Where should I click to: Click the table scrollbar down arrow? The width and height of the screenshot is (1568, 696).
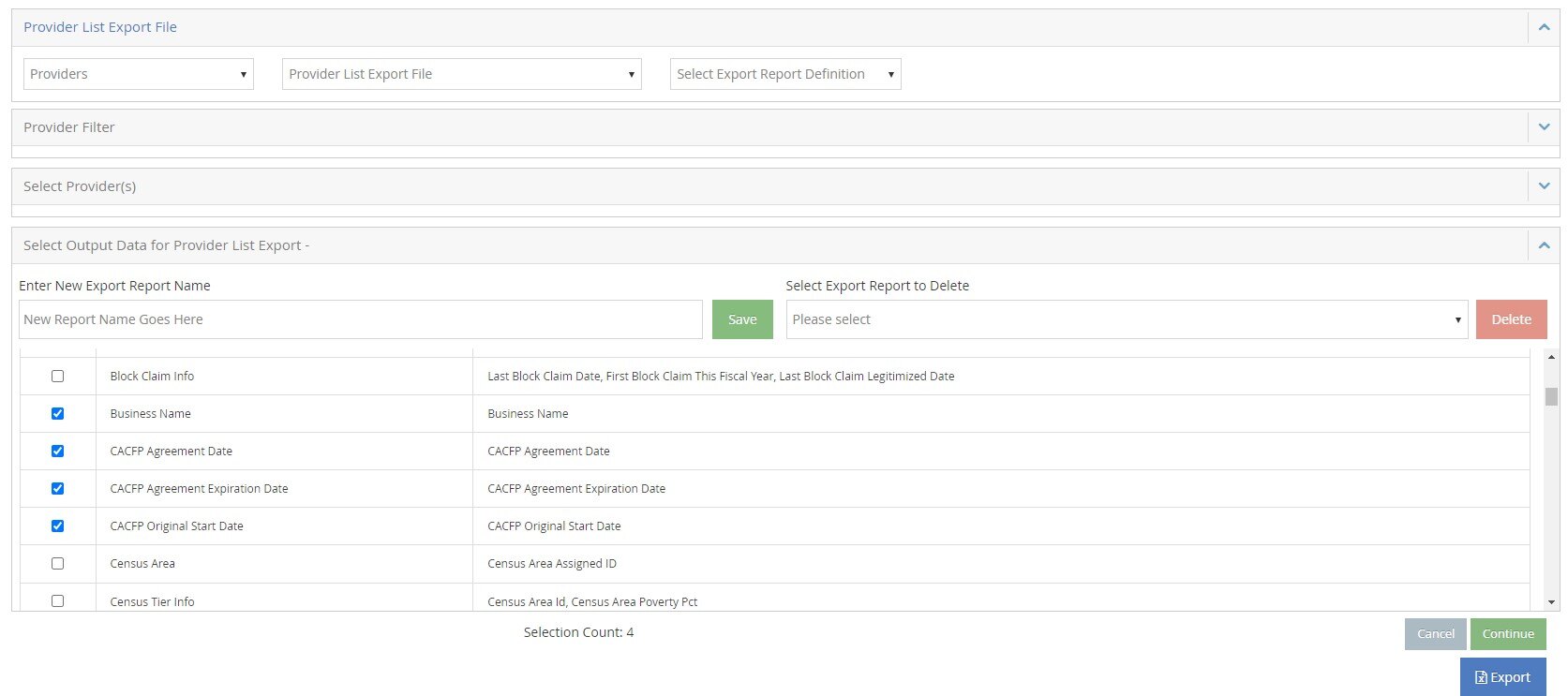pos(1551,602)
